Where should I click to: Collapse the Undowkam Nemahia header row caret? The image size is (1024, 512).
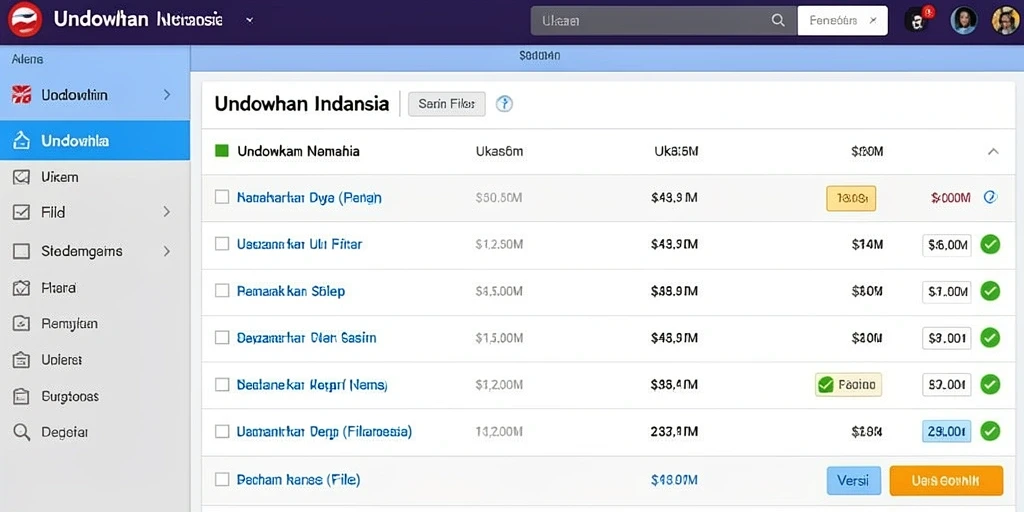point(993,152)
